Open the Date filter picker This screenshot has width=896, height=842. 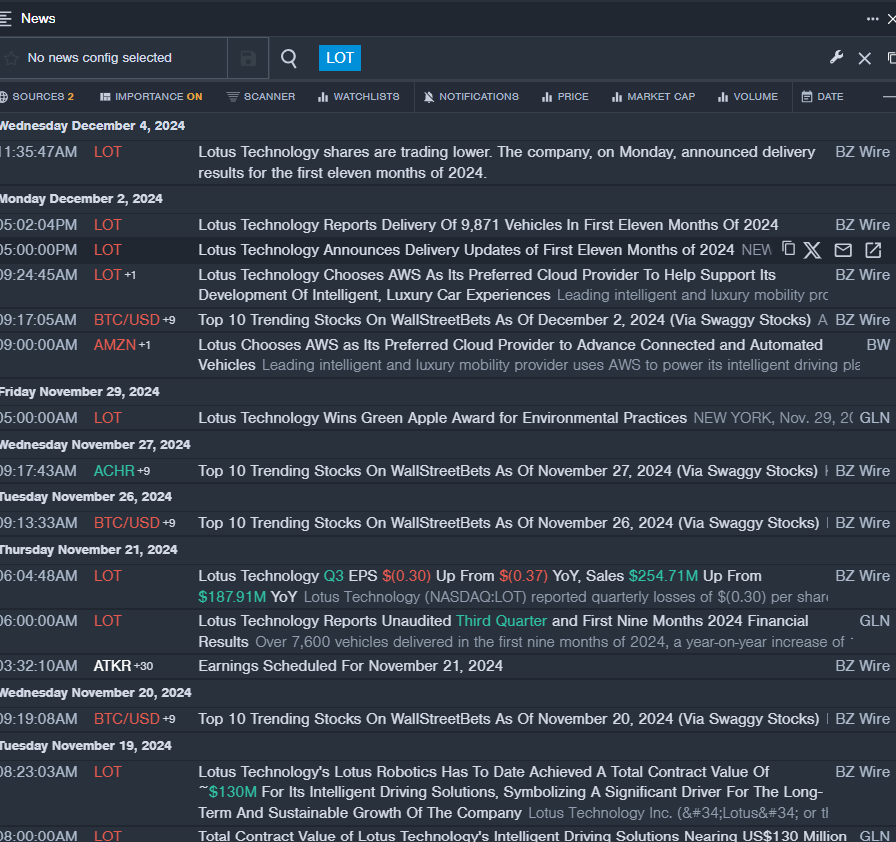(x=822, y=97)
